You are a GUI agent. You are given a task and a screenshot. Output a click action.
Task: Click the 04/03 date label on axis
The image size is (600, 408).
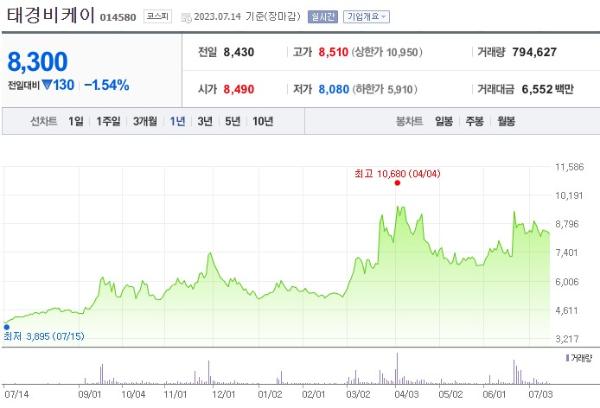[x=406, y=394]
